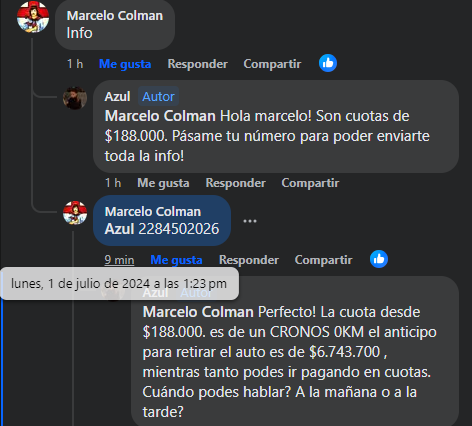Open the 9 min timestamp link
The image size is (472, 426).
pyautogui.click(x=119, y=260)
